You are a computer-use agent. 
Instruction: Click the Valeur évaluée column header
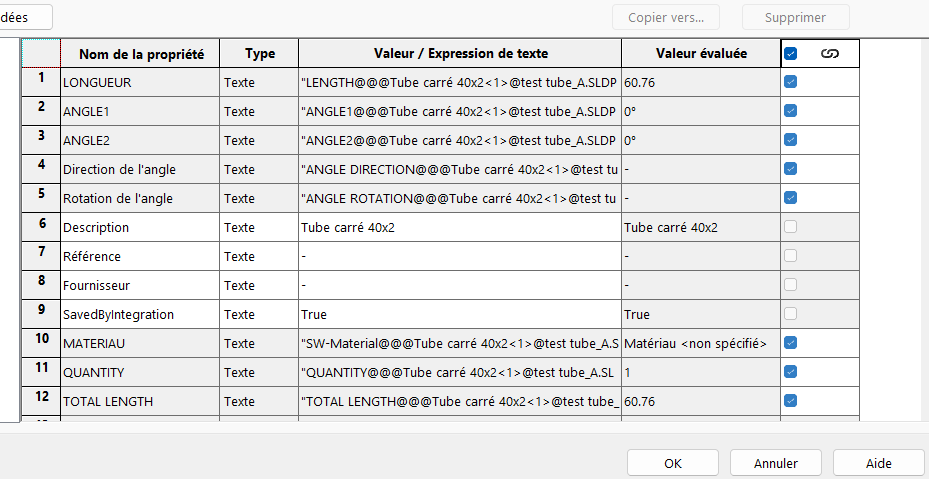click(701, 54)
